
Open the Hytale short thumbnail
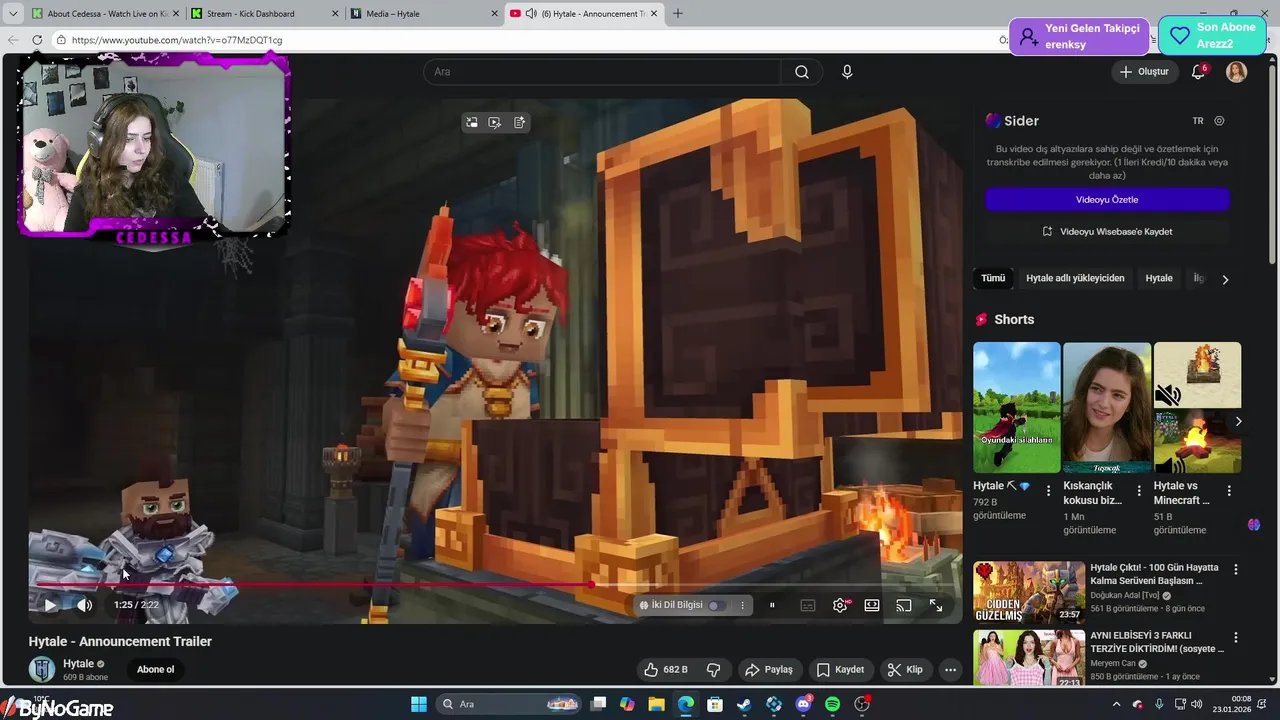[x=1017, y=408]
